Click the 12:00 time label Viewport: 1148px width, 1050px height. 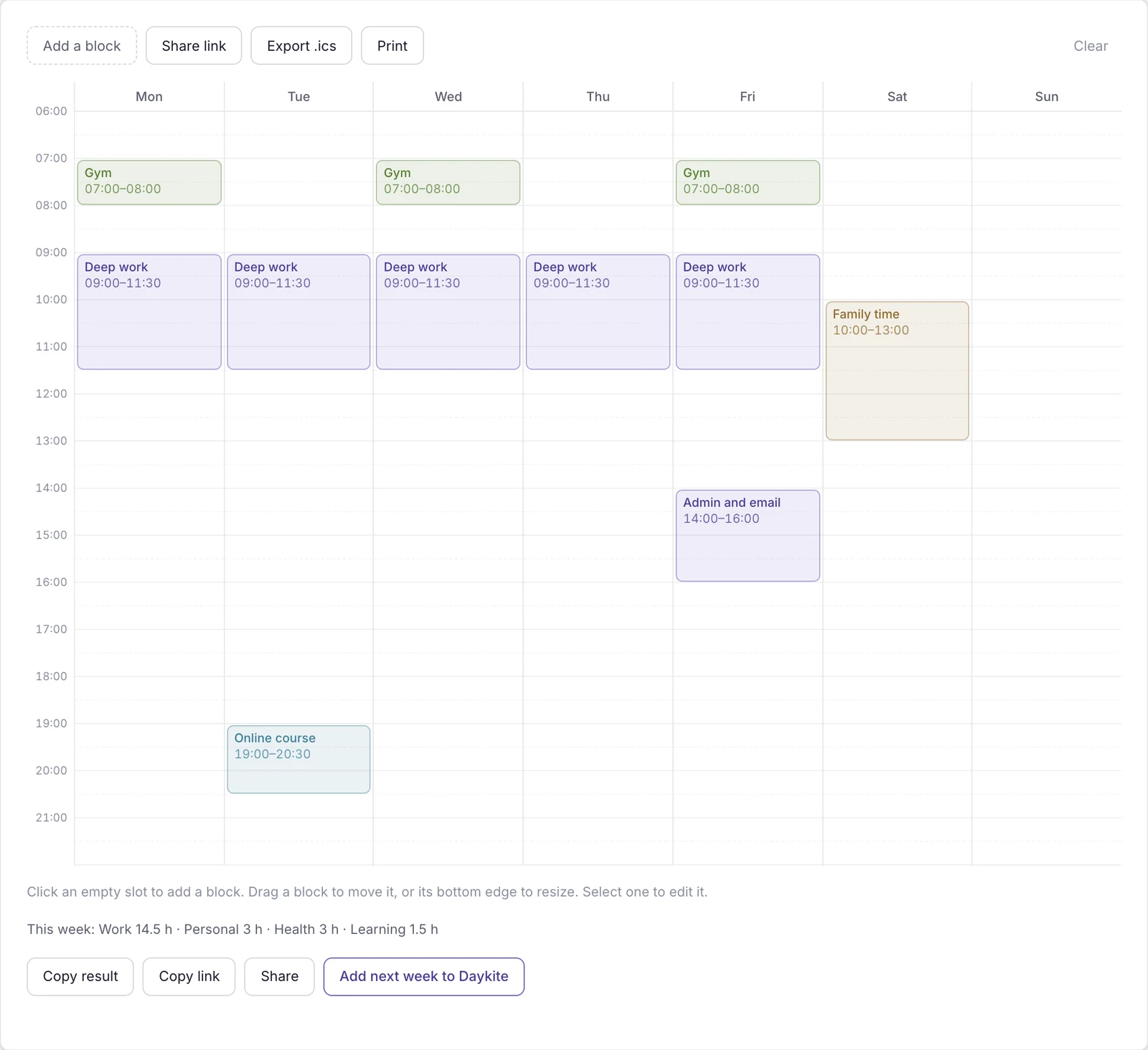[x=52, y=394]
